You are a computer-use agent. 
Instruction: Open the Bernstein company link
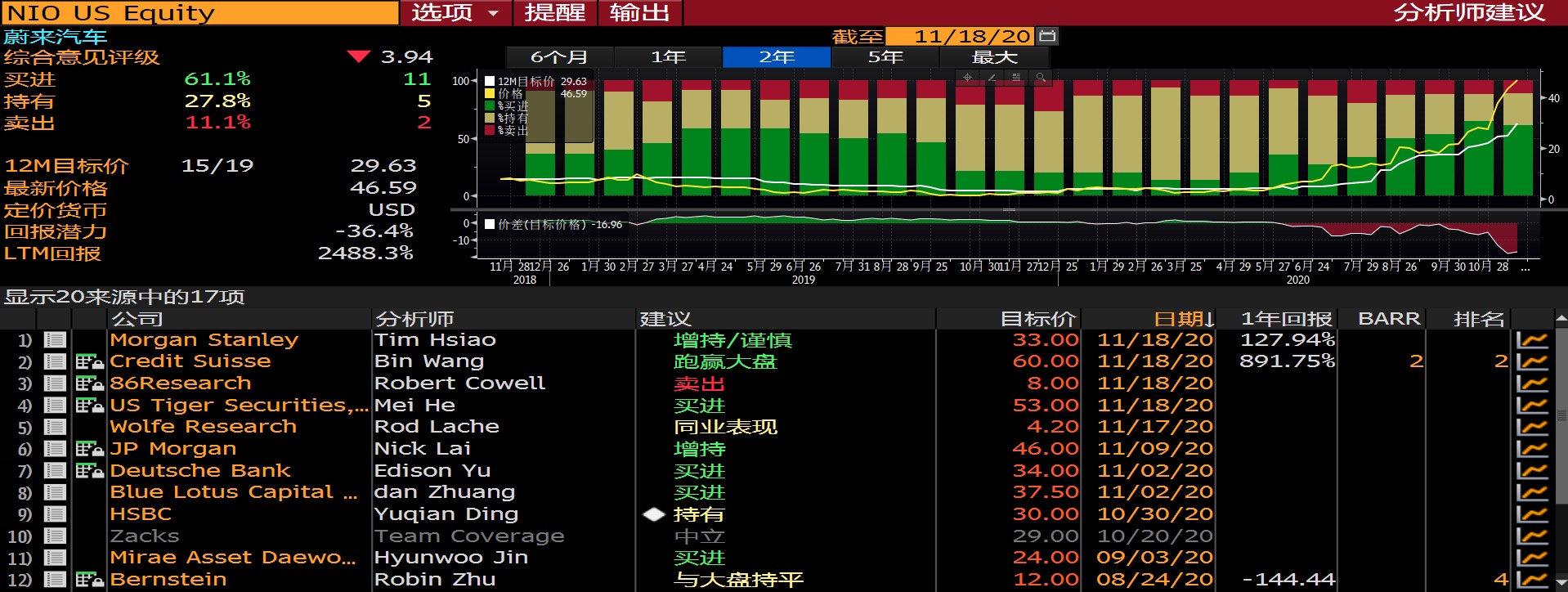click(x=168, y=579)
